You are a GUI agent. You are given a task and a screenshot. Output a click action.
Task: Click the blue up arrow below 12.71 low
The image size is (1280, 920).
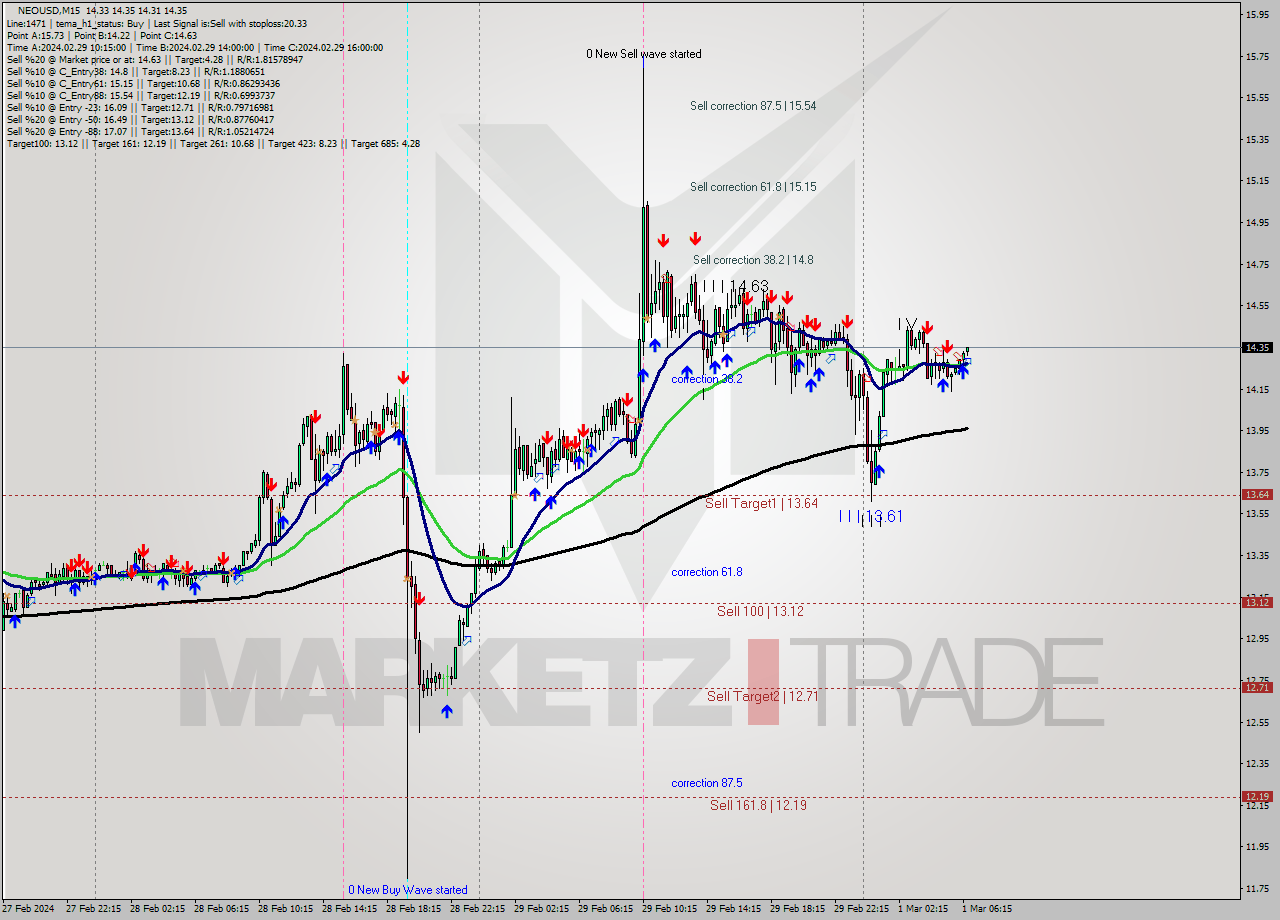click(x=446, y=711)
